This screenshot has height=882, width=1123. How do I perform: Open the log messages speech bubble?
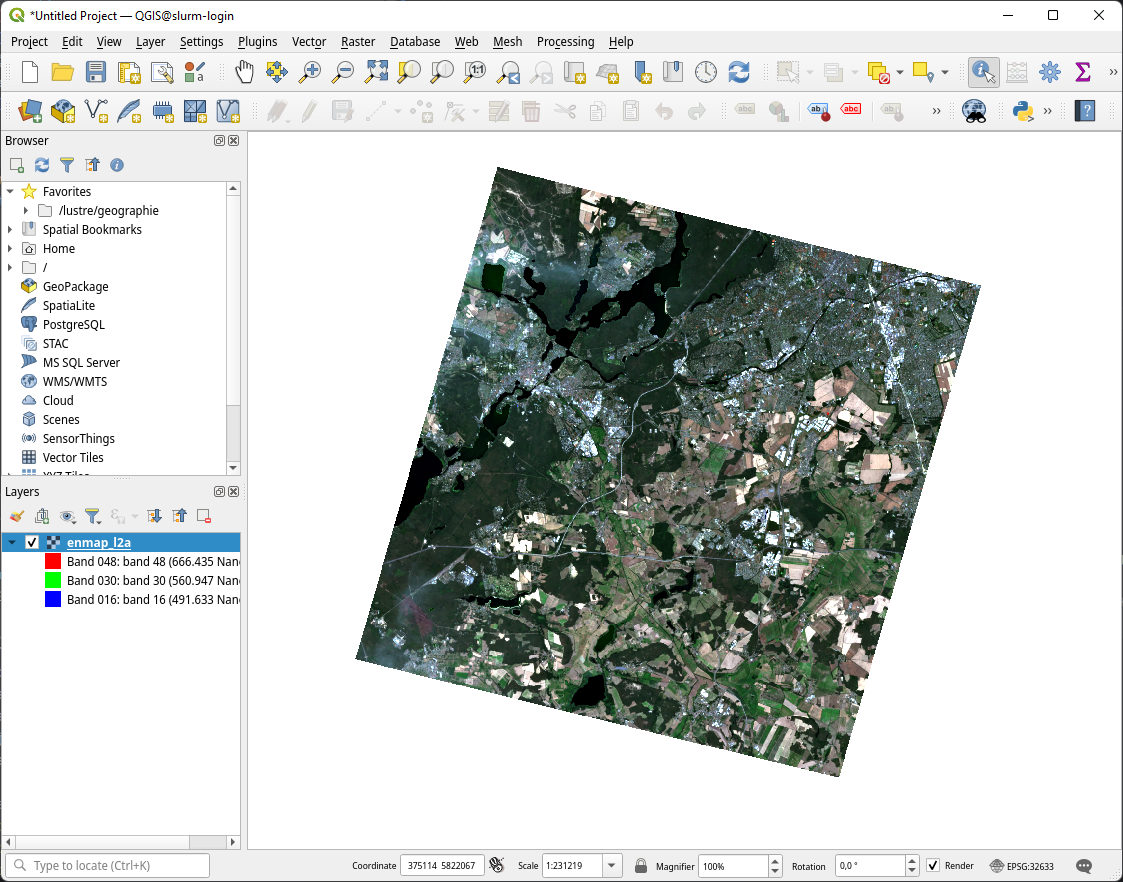pyautogui.click(x=1084, y=866)
